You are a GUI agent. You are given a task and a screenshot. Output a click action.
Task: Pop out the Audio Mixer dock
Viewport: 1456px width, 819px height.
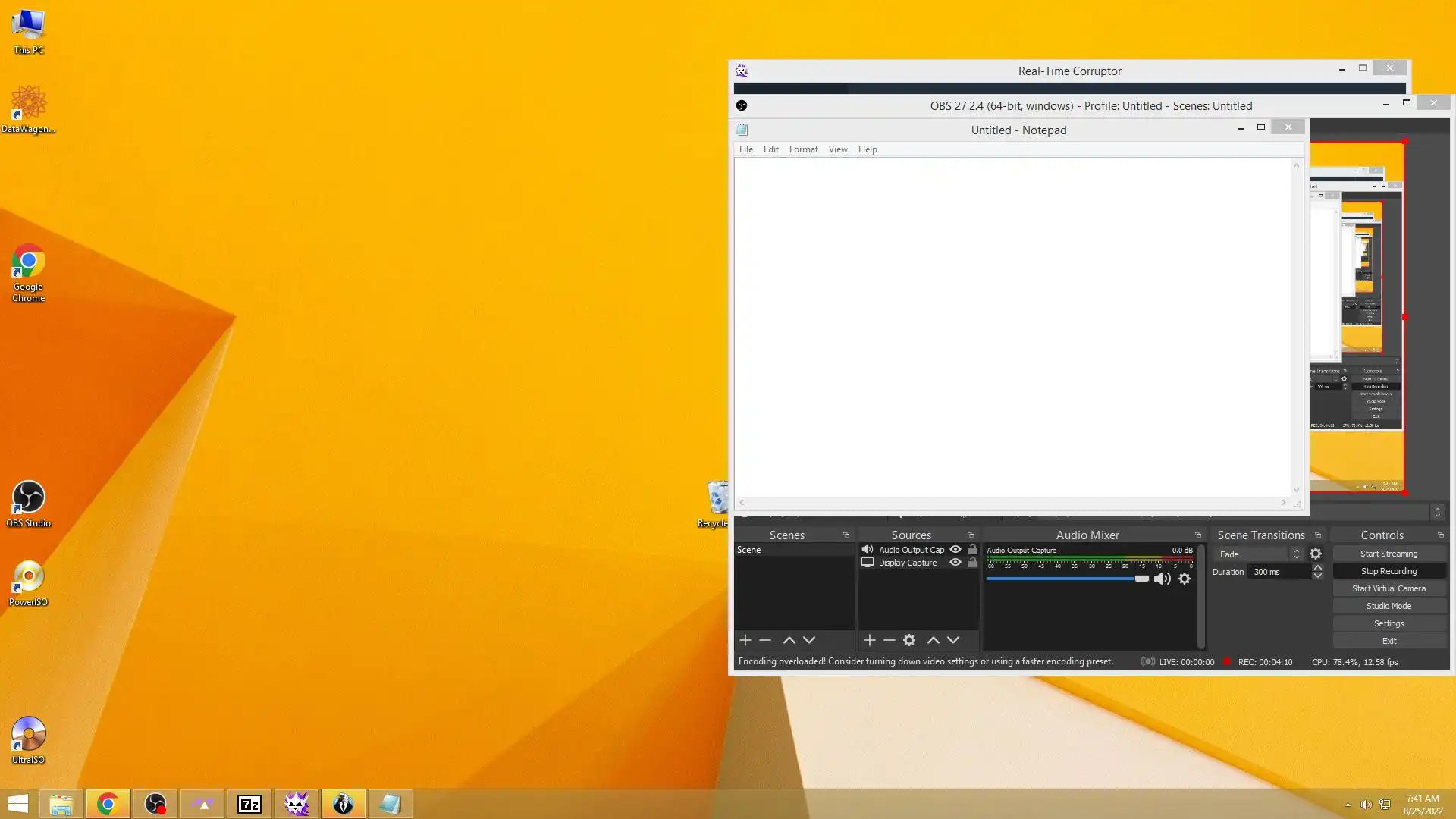[x=1198, y=535]
